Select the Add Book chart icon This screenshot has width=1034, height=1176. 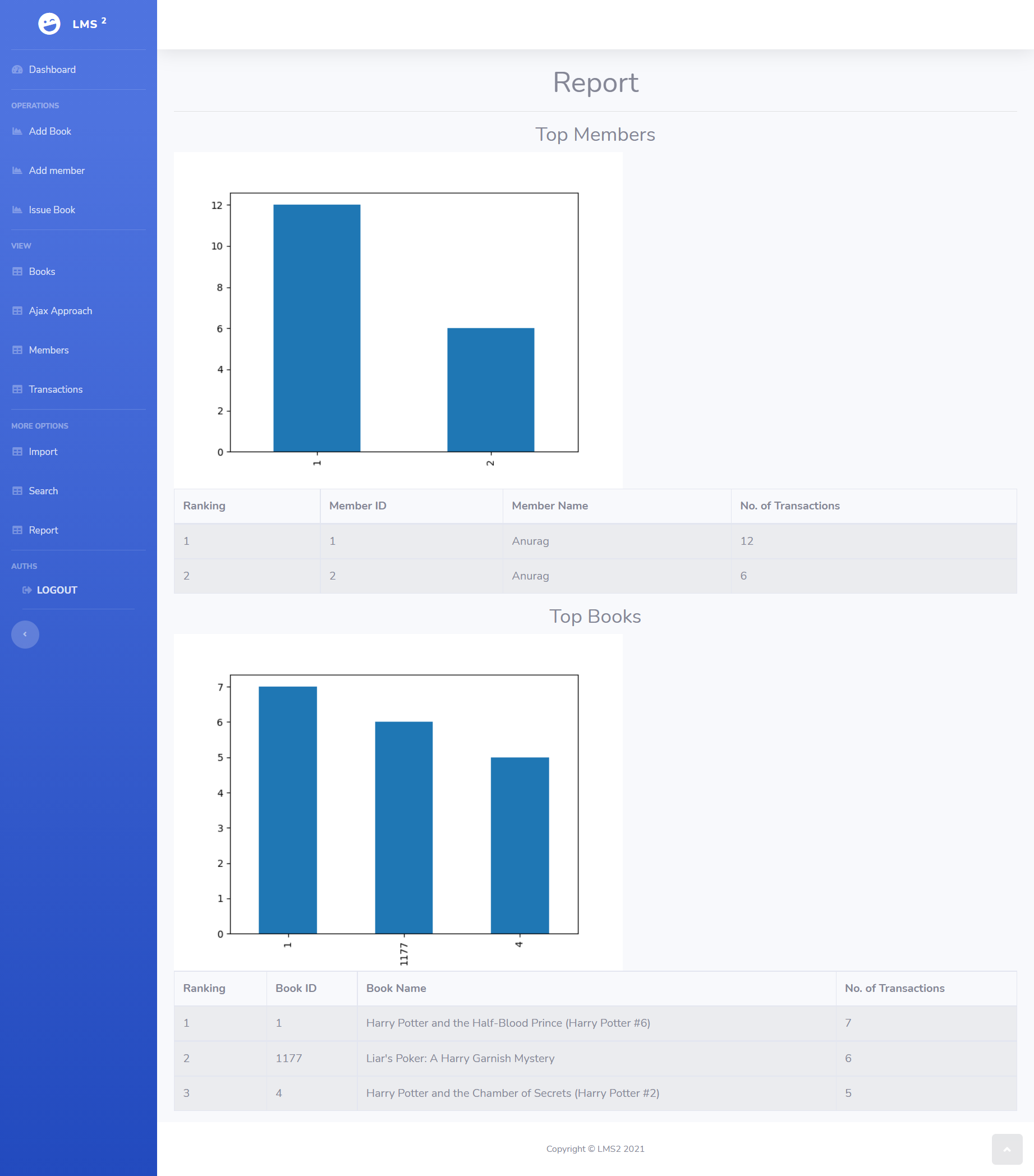[x=17, y=131]
